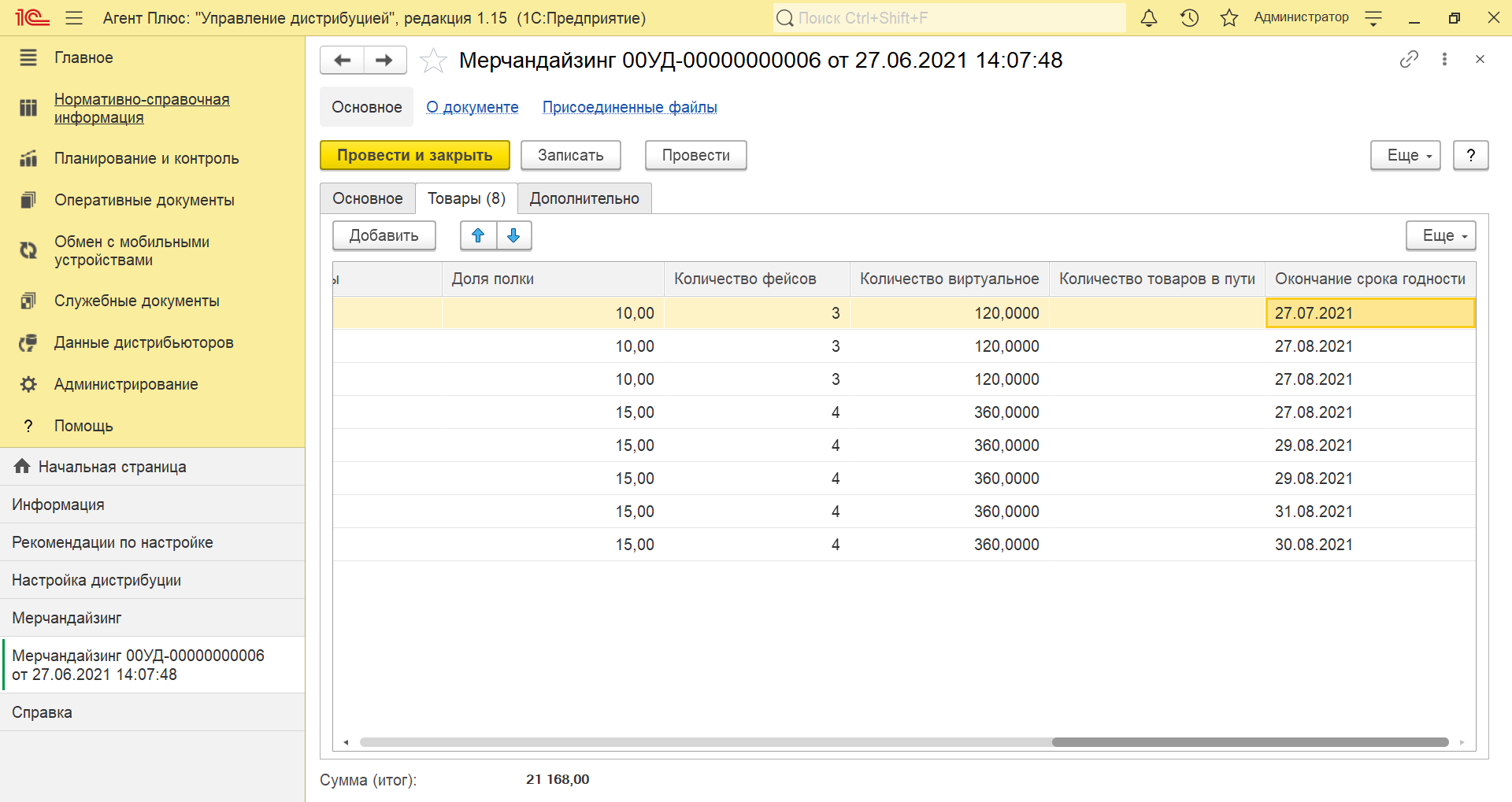The width and height of the screenshot is (1512, 802).
Task: Copy link to document with chain icon
Action: [x=1409, y=59]
